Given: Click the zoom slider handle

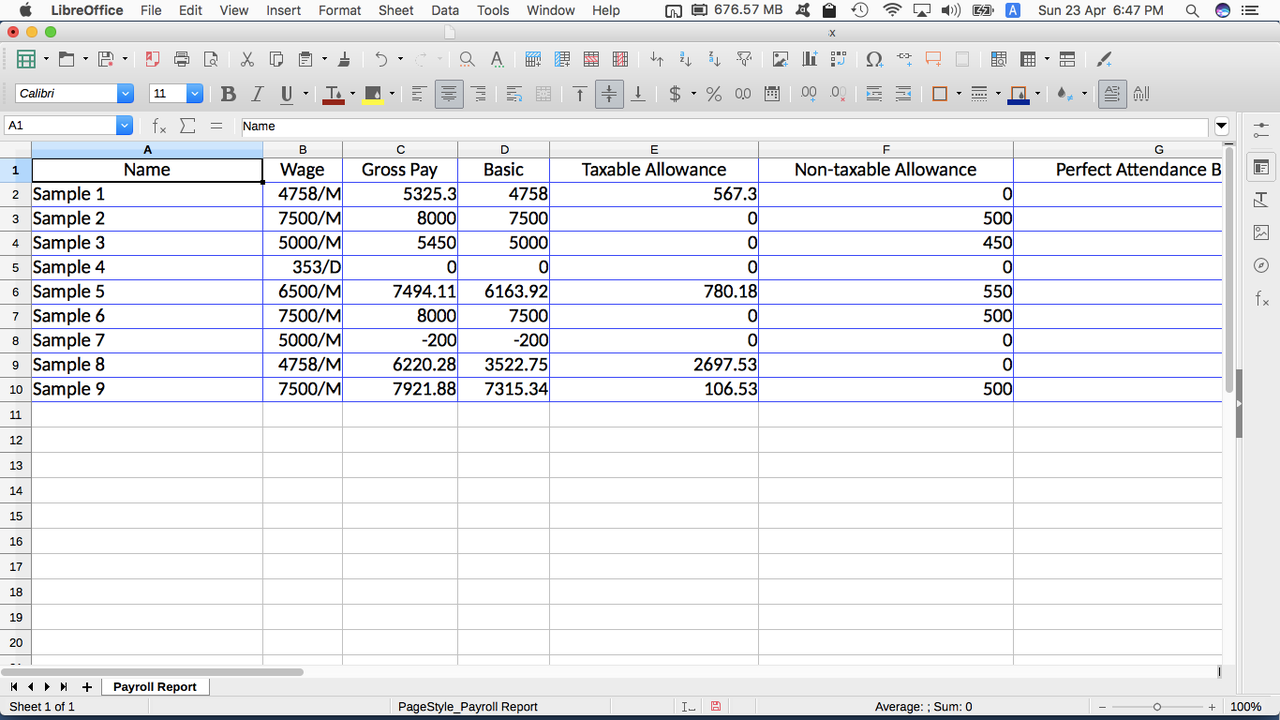Looking at the screenshot, I should pos(1157,706).
